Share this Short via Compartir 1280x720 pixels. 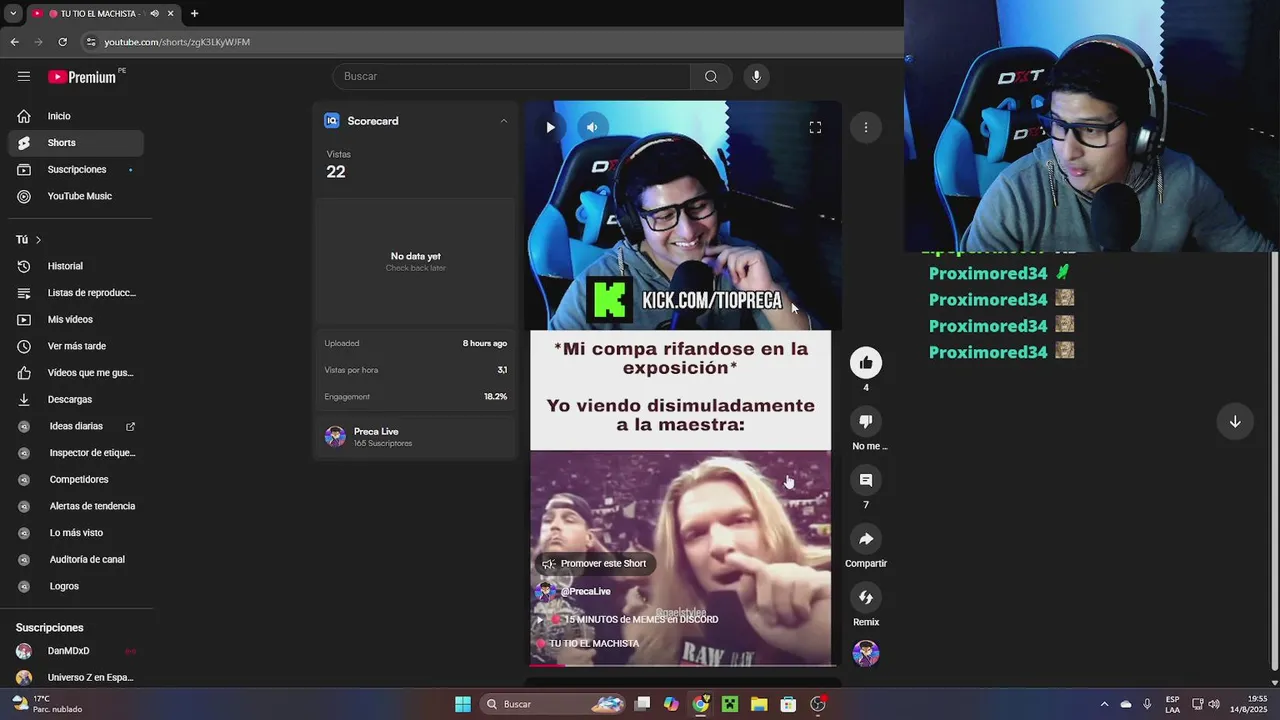click(x=866, y=539)
